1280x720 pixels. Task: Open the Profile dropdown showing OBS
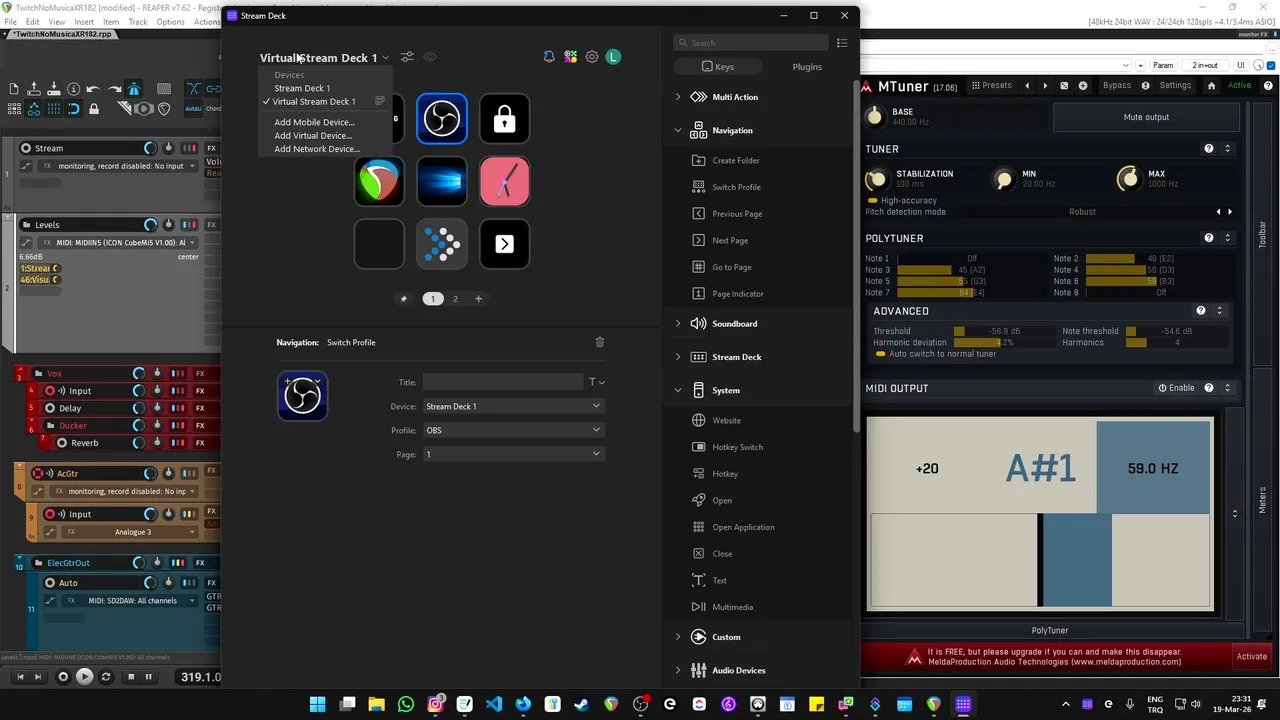[x=512, y=430]
